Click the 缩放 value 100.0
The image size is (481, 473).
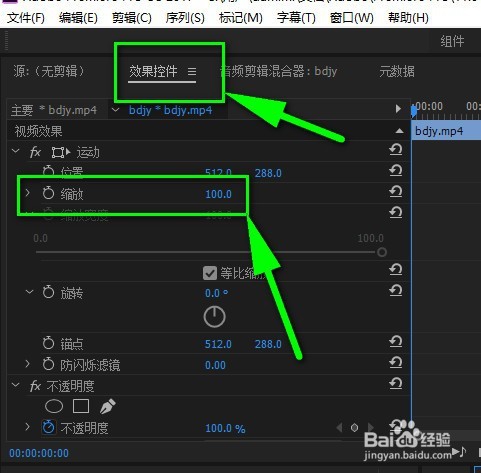pyautogui.click(x=218, y=194)
